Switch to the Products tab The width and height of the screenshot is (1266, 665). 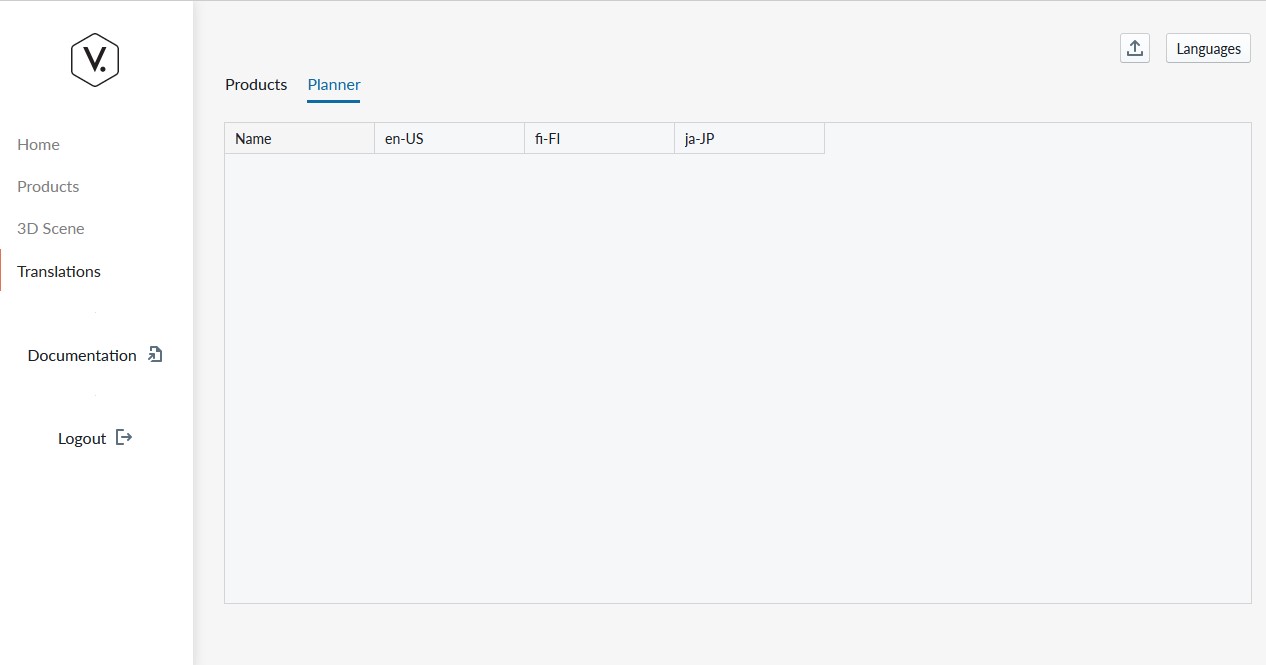coord(256,85)
